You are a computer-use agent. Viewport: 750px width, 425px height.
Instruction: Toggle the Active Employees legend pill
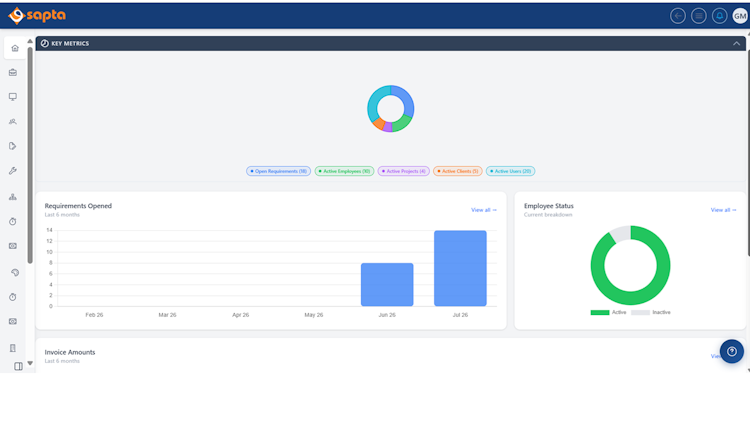pyautogui.click(x=344, y=171)
